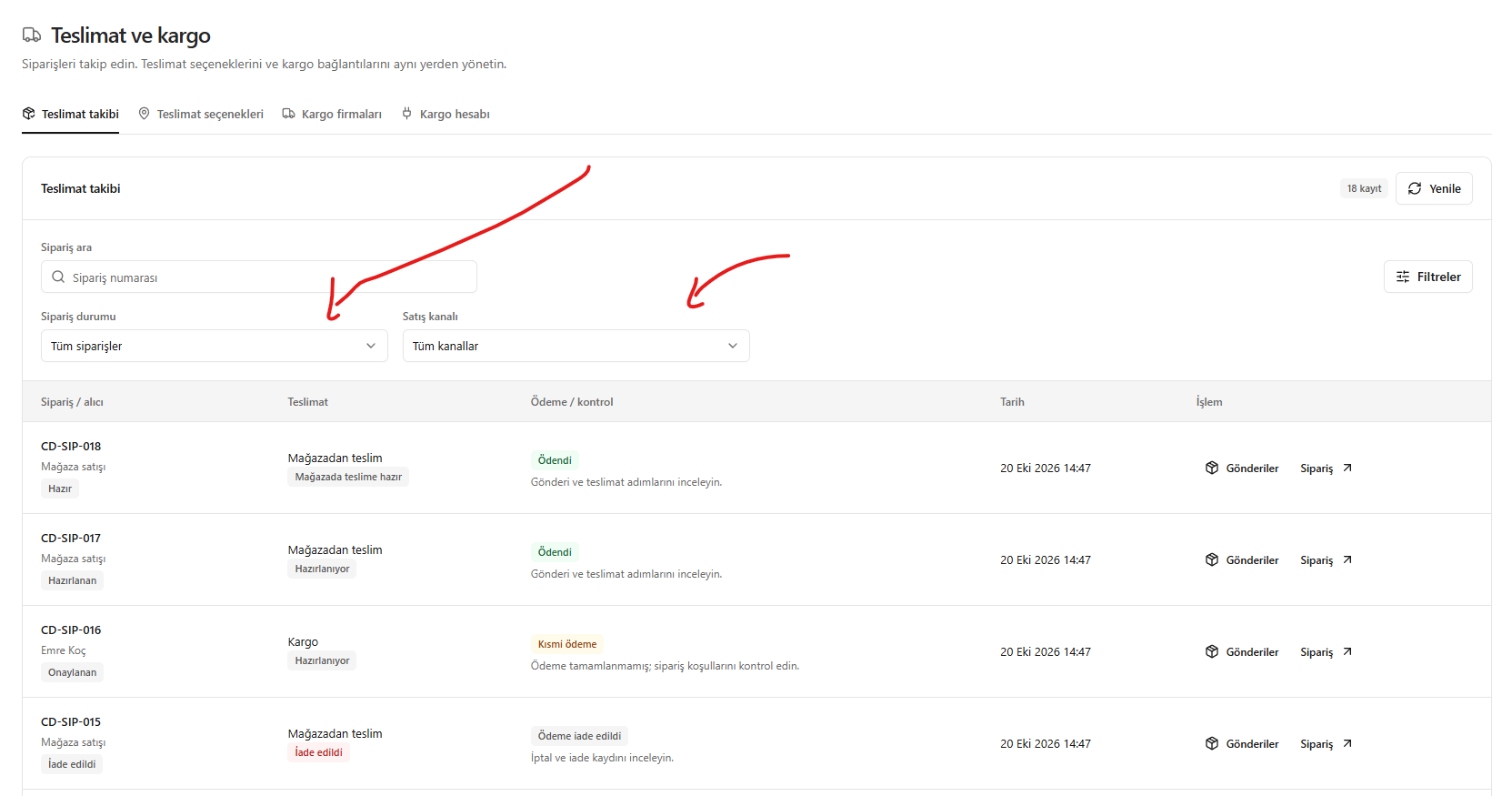Screen dimensions: 1512x796
Task: Click the Teslimat column header
Action: [x=308, y=401]
